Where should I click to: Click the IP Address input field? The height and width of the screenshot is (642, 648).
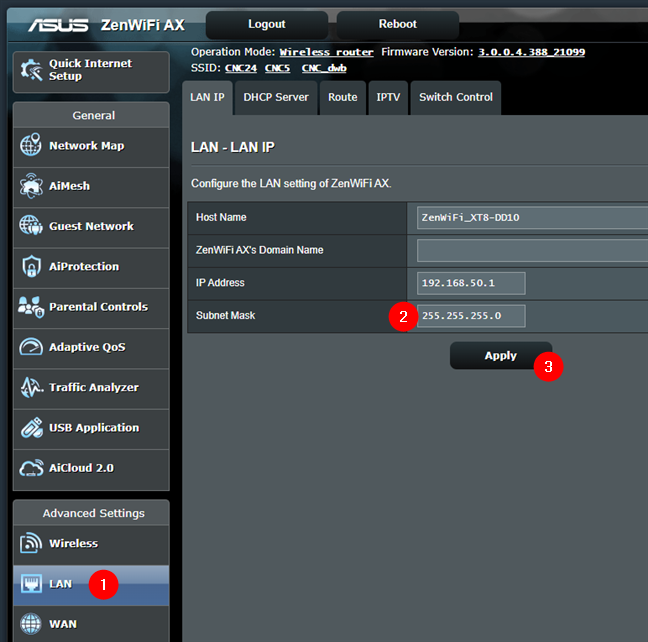[471, 283]
